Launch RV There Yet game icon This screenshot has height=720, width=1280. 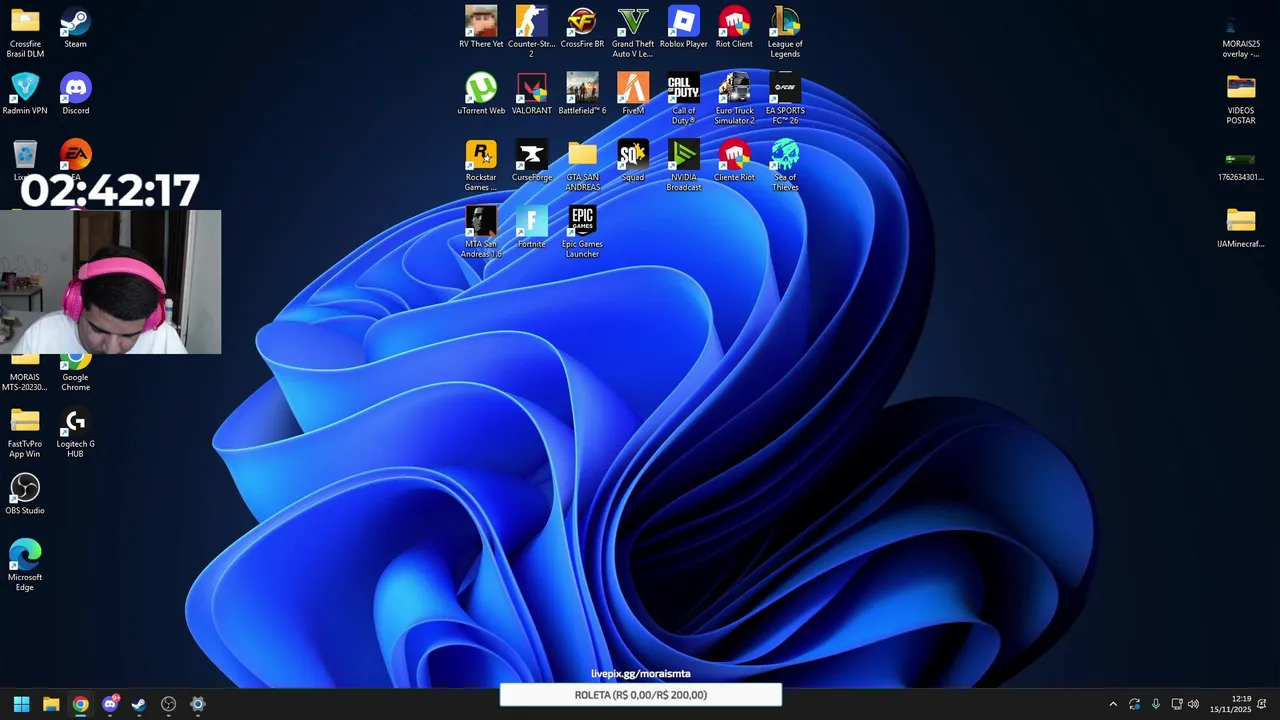(481, 27)
